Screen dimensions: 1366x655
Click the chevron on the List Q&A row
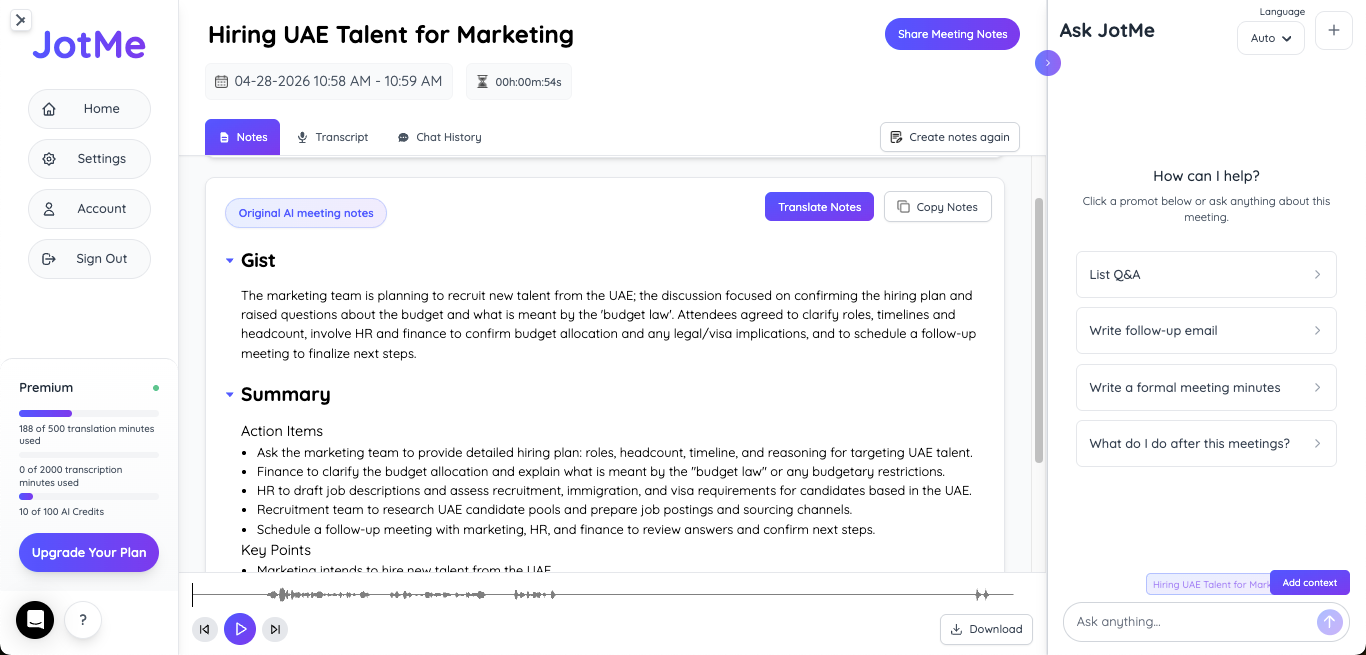coord(1318,274)
